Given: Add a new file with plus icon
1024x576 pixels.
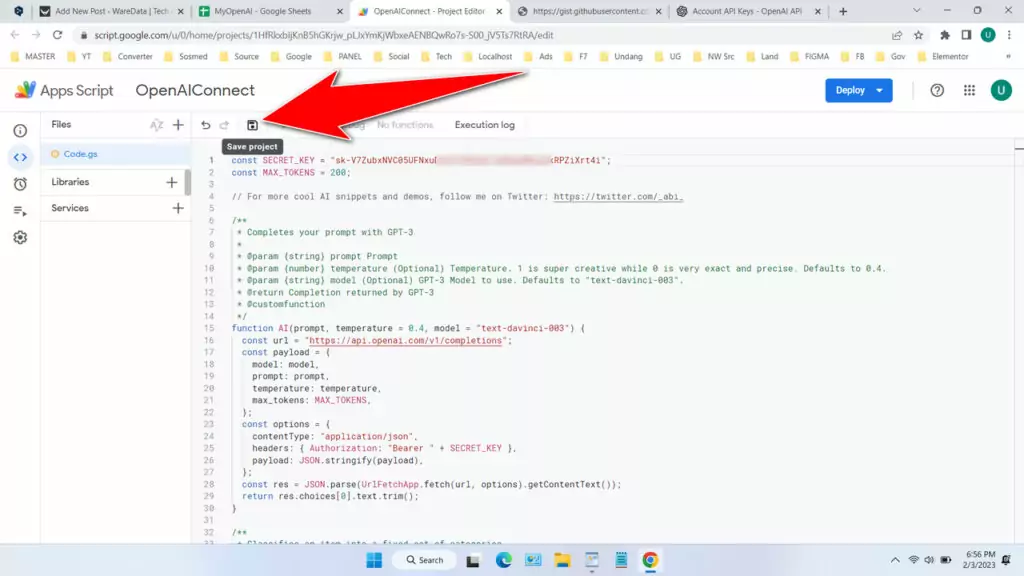Looking at the screenshot, I should pyautogui.click(x=178, y=125).
